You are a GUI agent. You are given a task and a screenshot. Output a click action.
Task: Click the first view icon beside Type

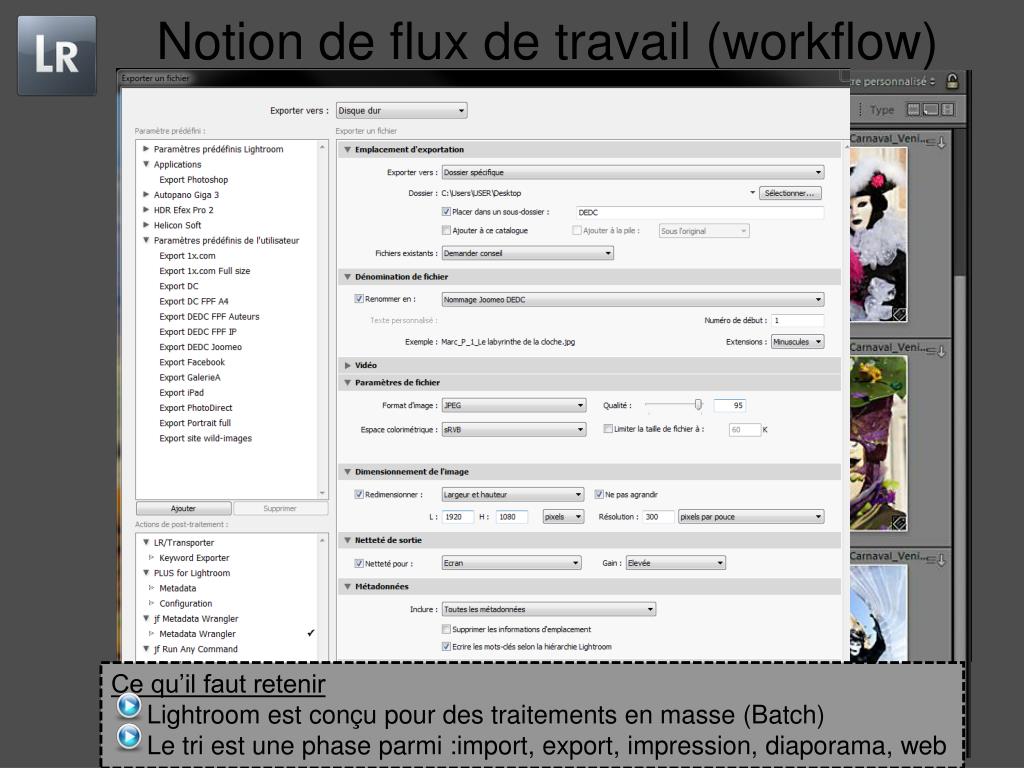coord(914,110)
